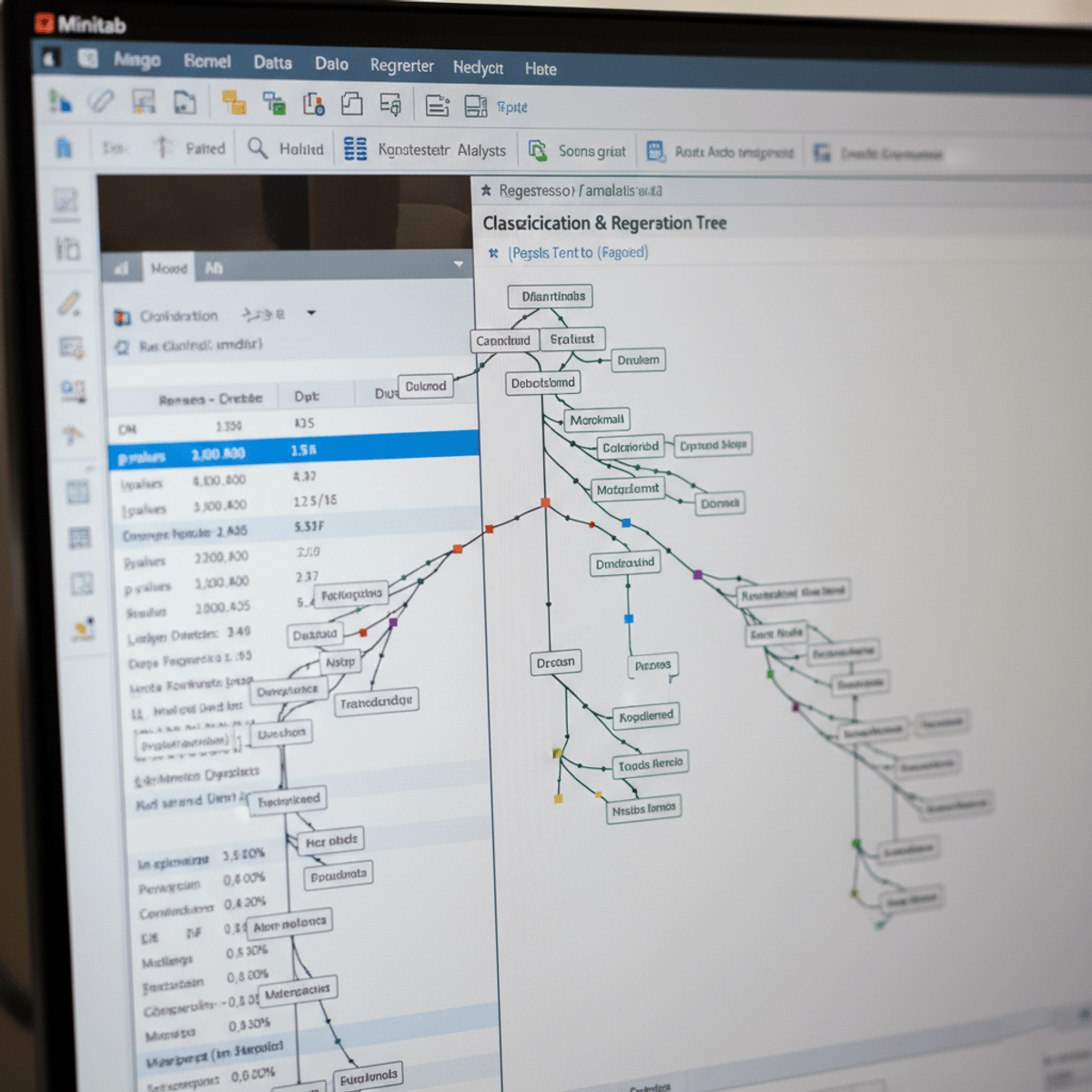Click the Rernses - Orebbe column header
1092x1092 pixels.
210,399
